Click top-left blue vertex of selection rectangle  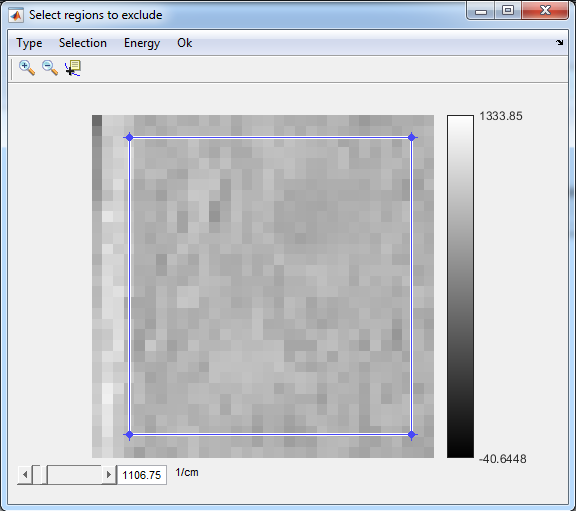[x=129, y=137]
